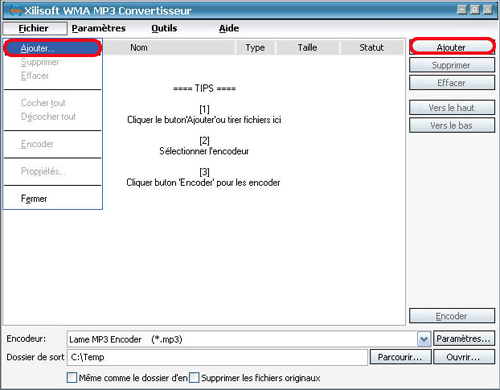Click the C:\Temp output folder field
The width and height of the screenshot is (500, 390).
pyautogui.click(x=217, y=357)
